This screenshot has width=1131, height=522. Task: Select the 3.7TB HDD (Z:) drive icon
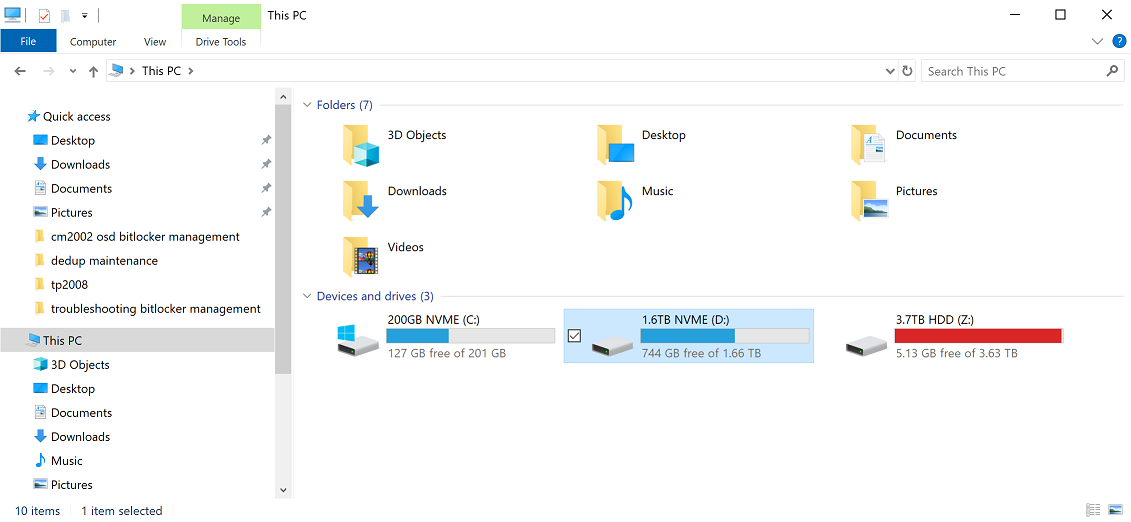[866, 346]
